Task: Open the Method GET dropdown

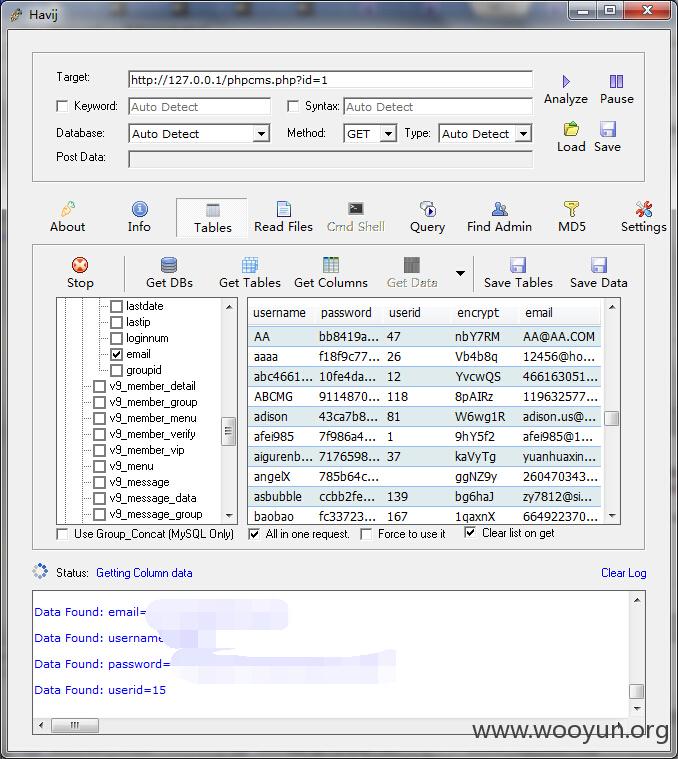Action: point(388,134)
